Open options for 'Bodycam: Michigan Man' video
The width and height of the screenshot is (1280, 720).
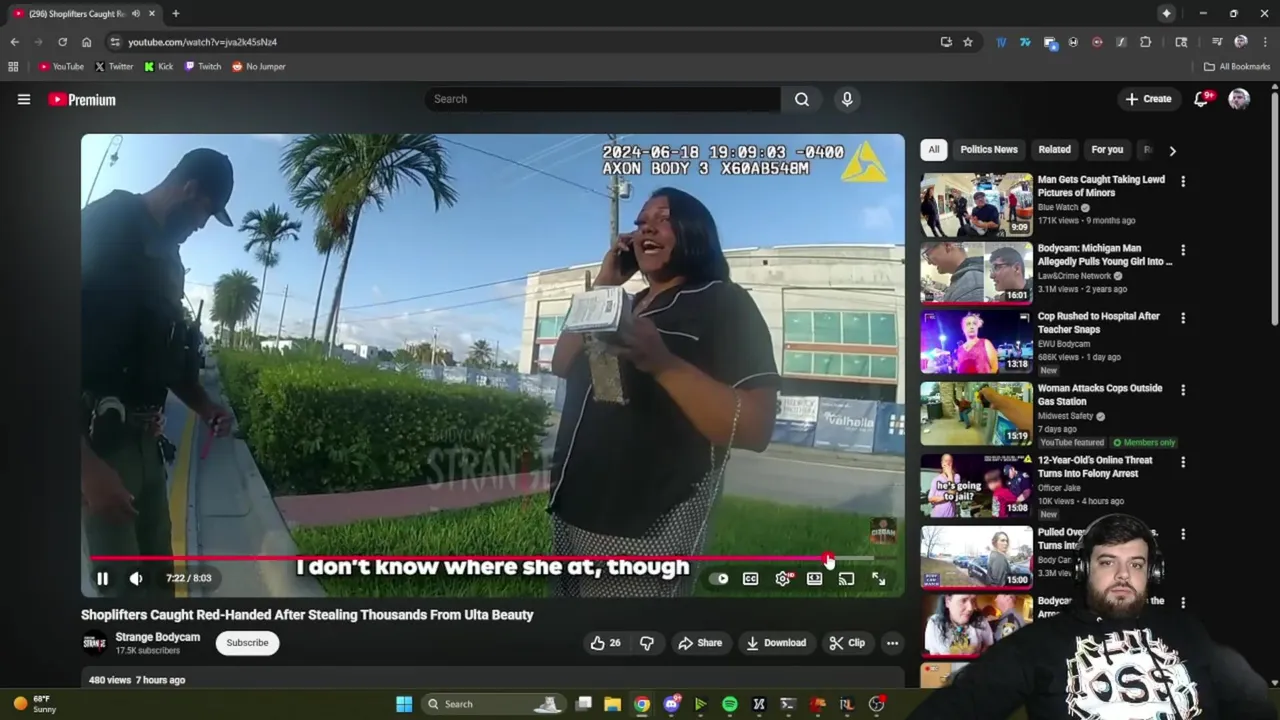[x=1183, y=250]
